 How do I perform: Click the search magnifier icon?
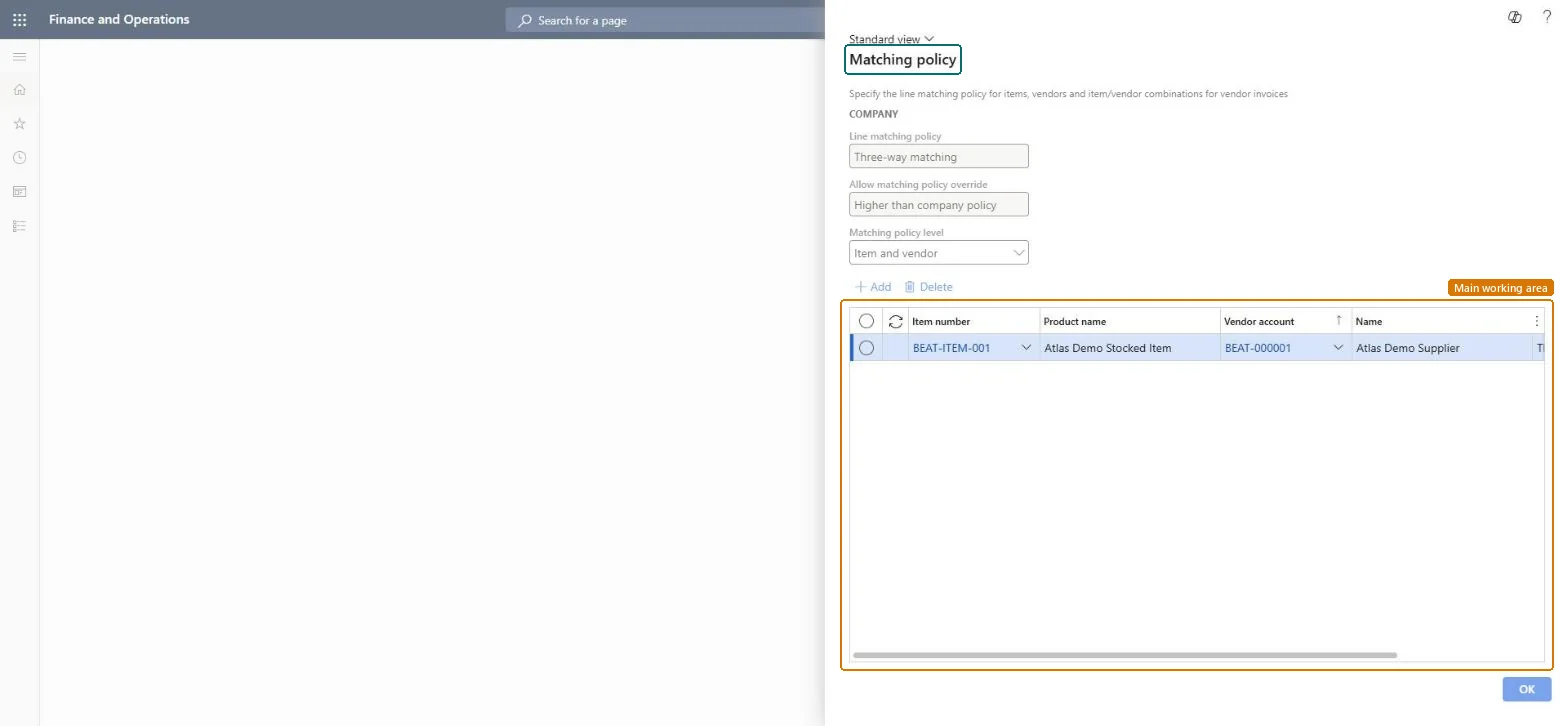click(524, 20)
